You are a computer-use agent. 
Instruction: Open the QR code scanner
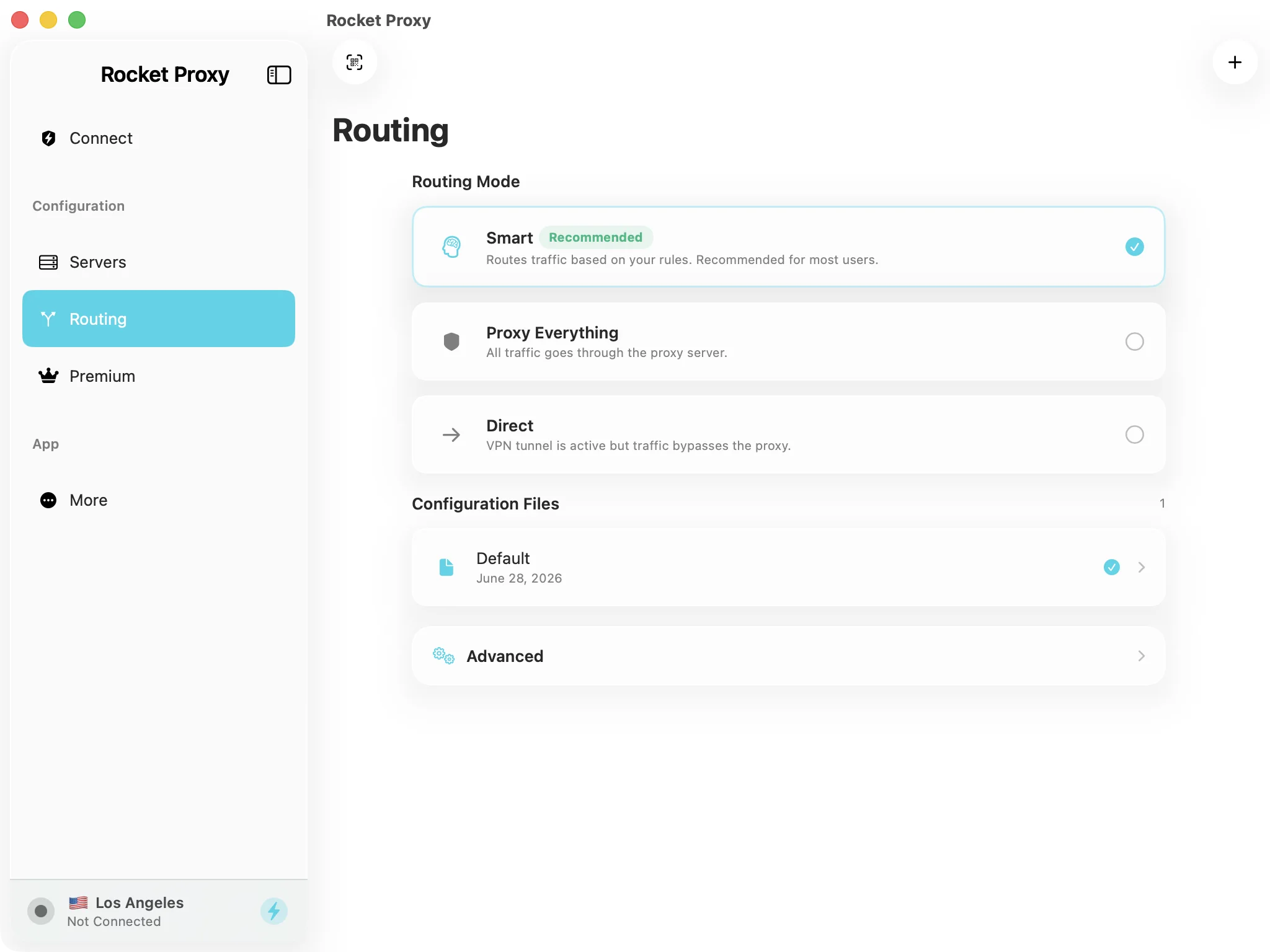(x=355, y=62)
